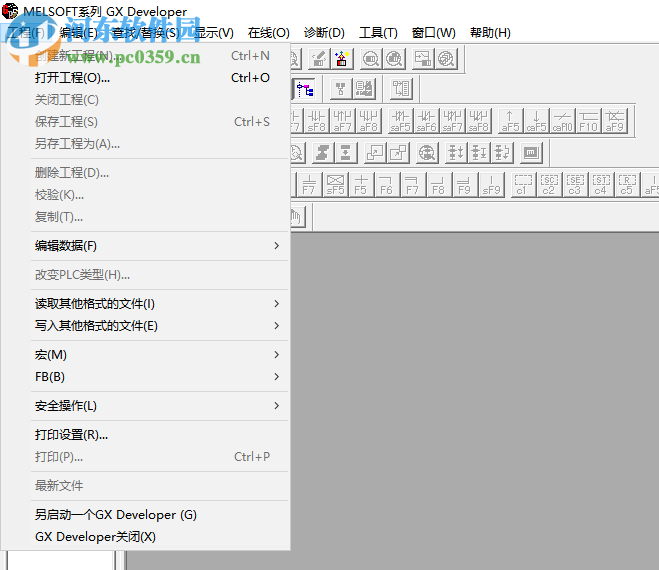This screenshot has height=570, width=659.
Task: Click the SC c2 step attribute icon
Action: pyautogui.click(x=549, y=185)
